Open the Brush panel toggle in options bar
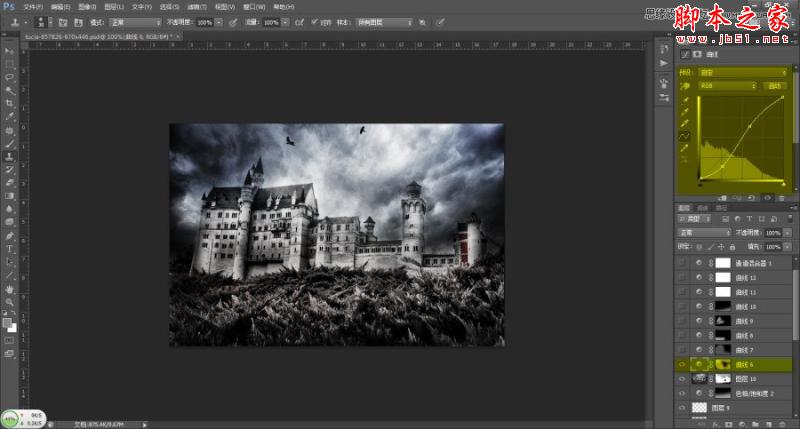Viewport: 800px width, 429px height. point(63,22)
